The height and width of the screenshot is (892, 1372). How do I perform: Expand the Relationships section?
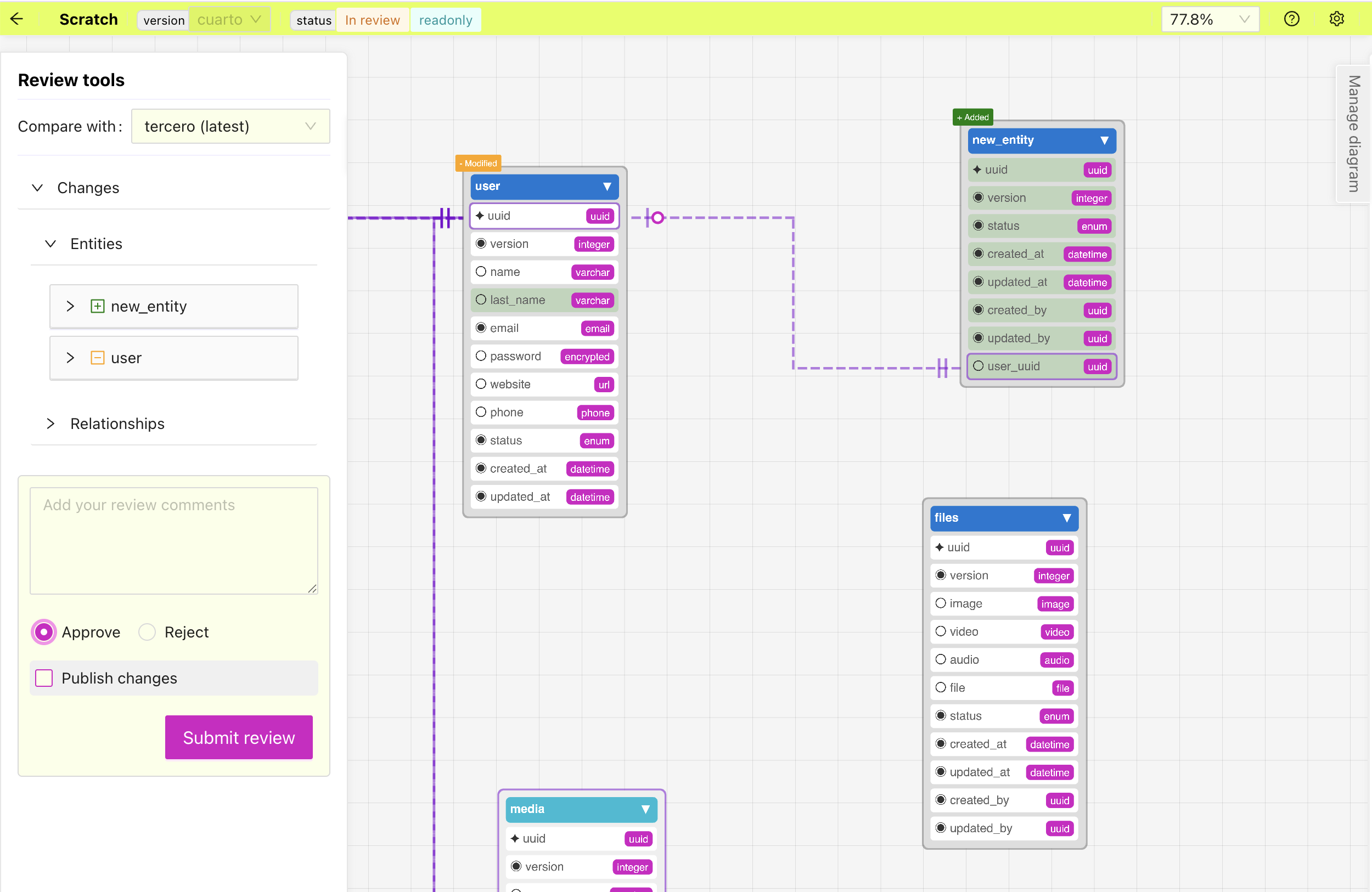coord(50,424)
